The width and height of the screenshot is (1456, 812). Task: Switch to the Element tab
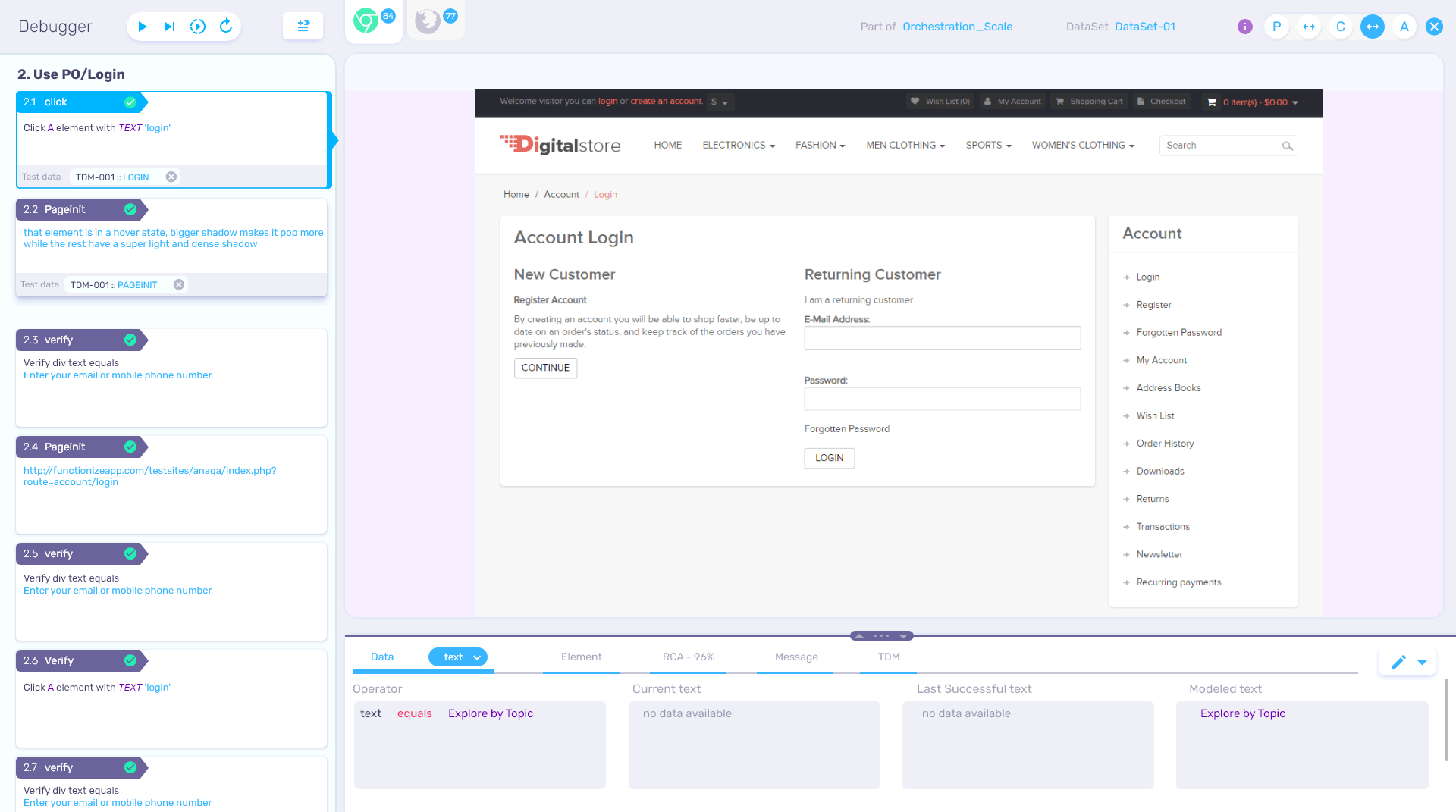(x=581, y=657)
